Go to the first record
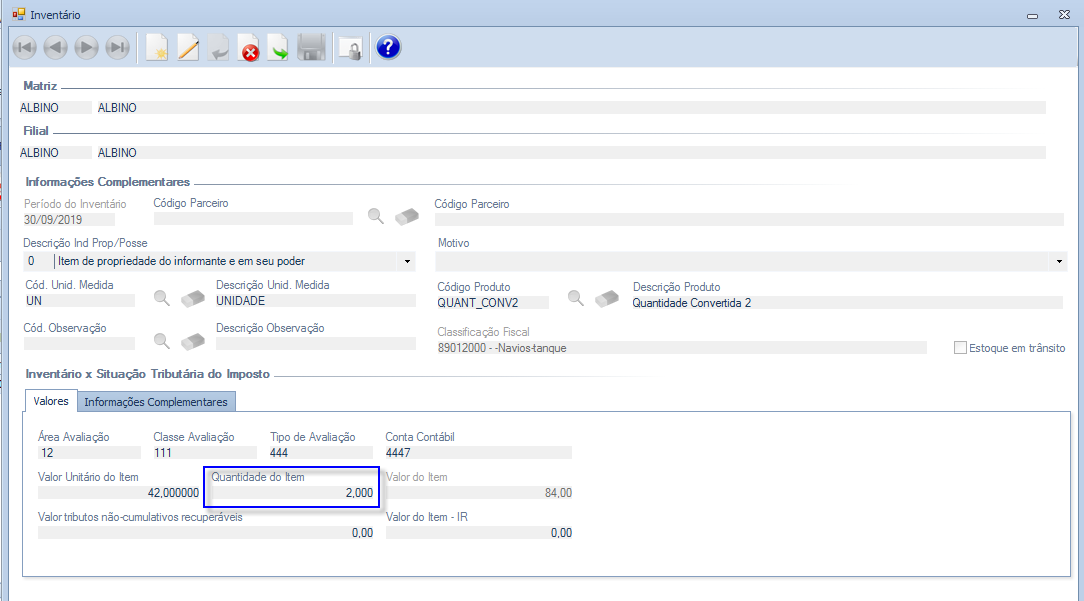This screenshot has width=1084, height=601. click(25, 47)
